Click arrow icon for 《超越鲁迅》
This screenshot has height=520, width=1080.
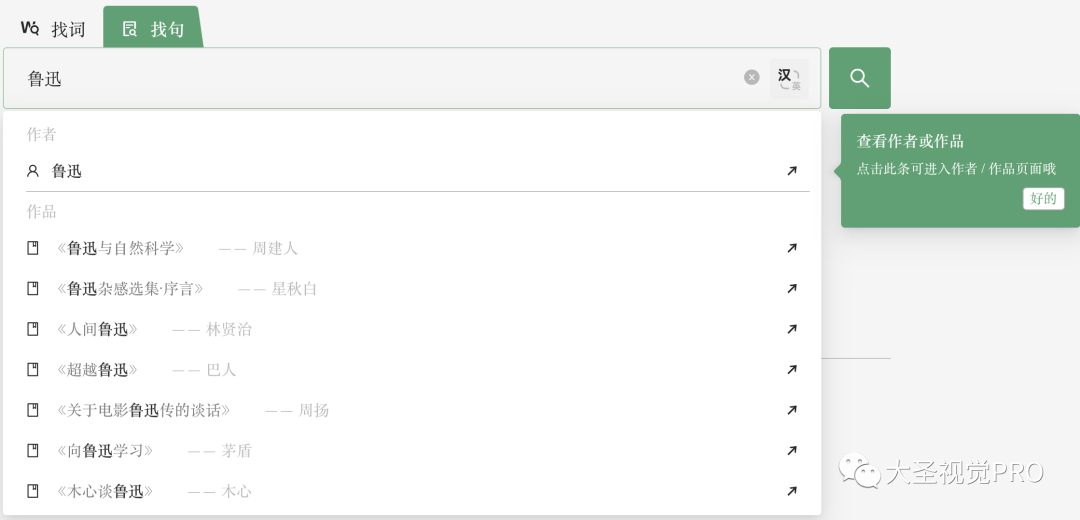click(x=792, y=370)
